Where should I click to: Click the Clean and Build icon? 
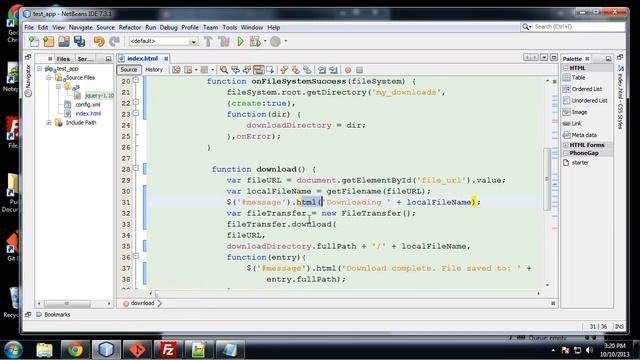click(224, 41)
